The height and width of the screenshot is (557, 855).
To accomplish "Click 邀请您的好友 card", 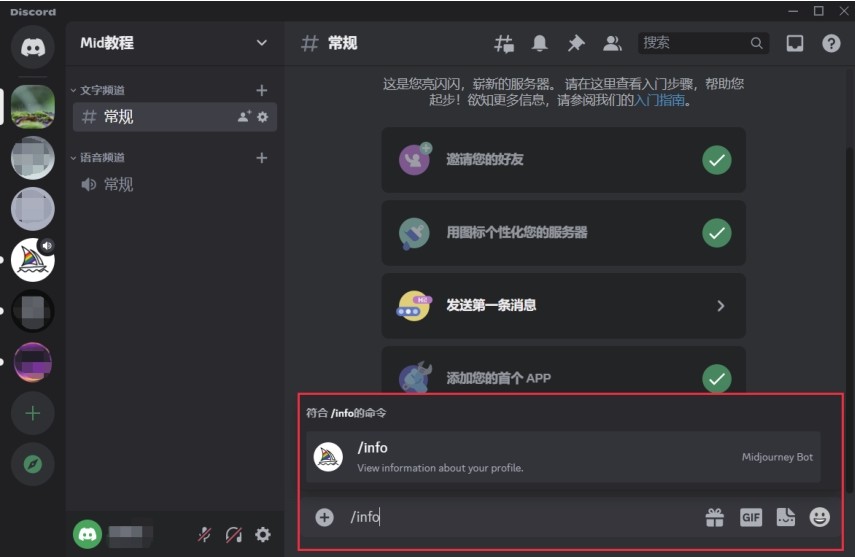I will click(x=563, y=160).
